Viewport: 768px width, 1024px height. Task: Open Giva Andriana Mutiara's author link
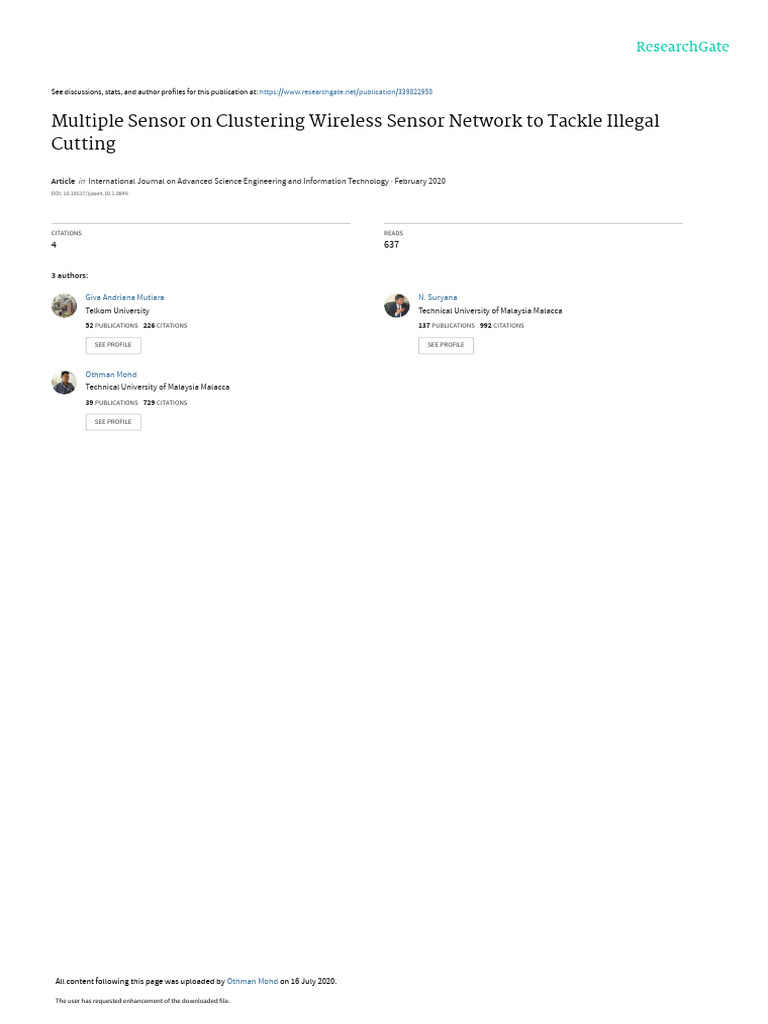[125, 298]
